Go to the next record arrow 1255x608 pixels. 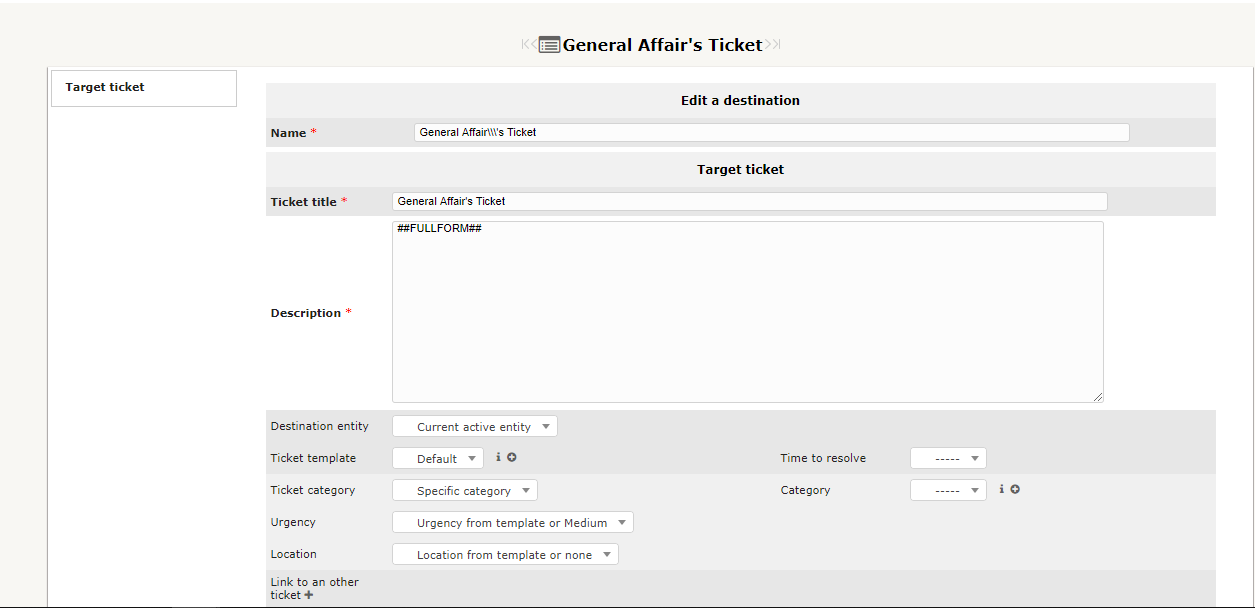click(768, 44)
